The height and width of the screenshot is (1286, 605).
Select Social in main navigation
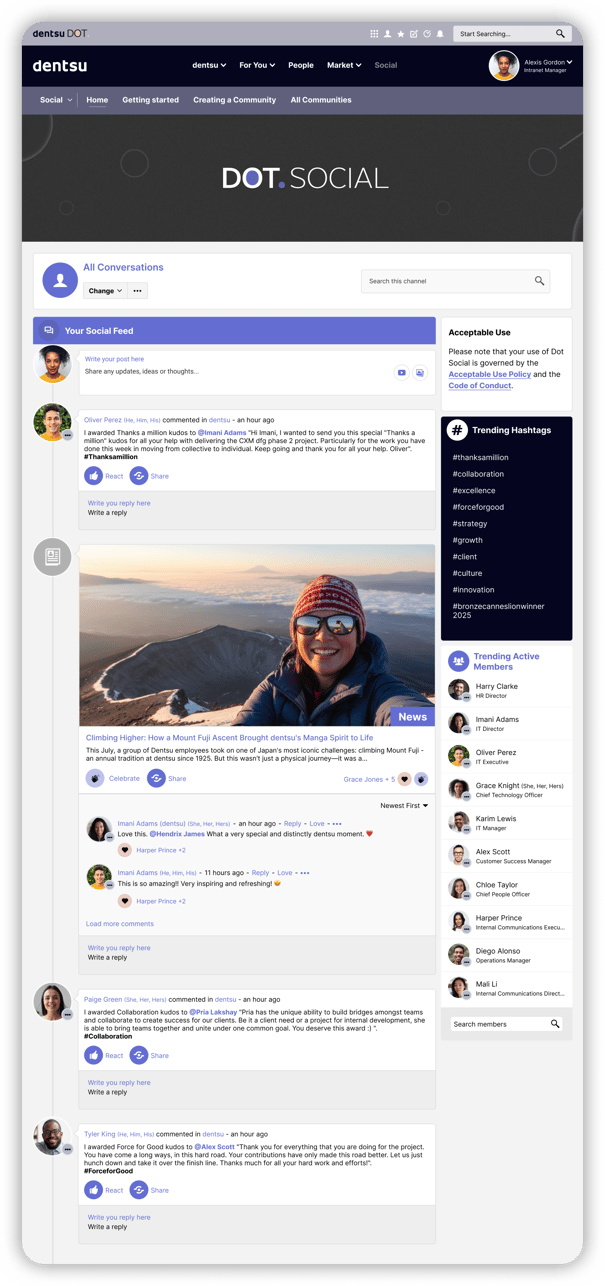tap(385, 65)
